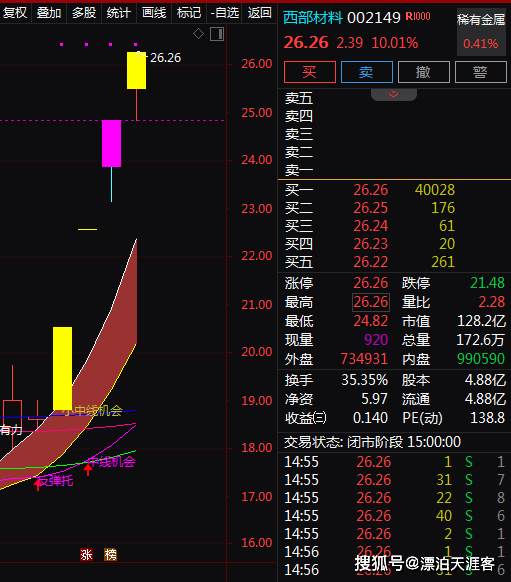Toggle the side panel layout icon
The height and width of the screenshot is (582, 511).
point(217,34)
